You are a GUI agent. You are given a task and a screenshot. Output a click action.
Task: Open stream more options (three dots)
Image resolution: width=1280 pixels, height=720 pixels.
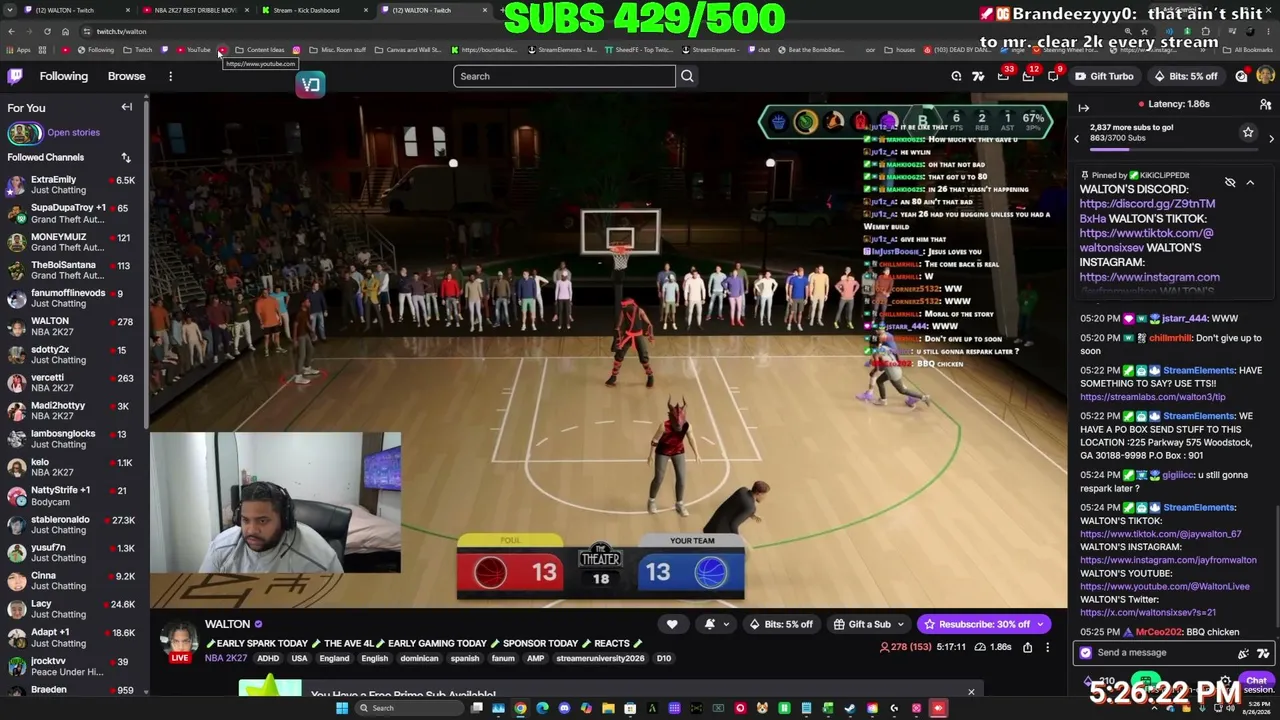click(x=1047, y=647)
